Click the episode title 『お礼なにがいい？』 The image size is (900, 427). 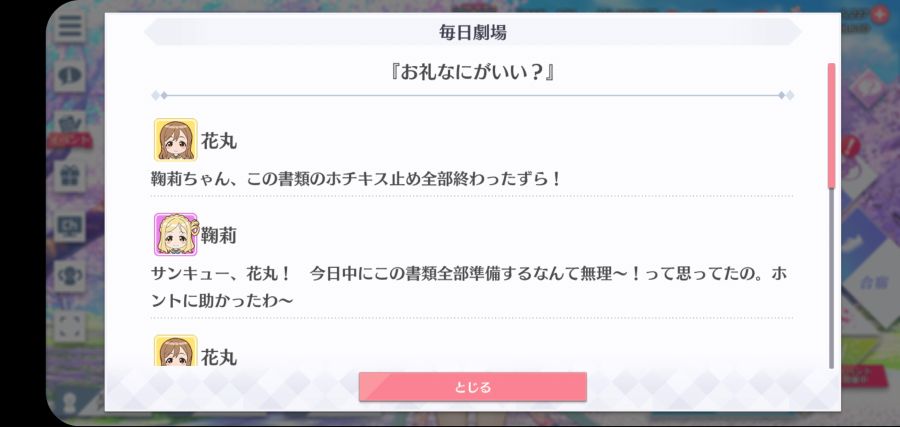472,73
